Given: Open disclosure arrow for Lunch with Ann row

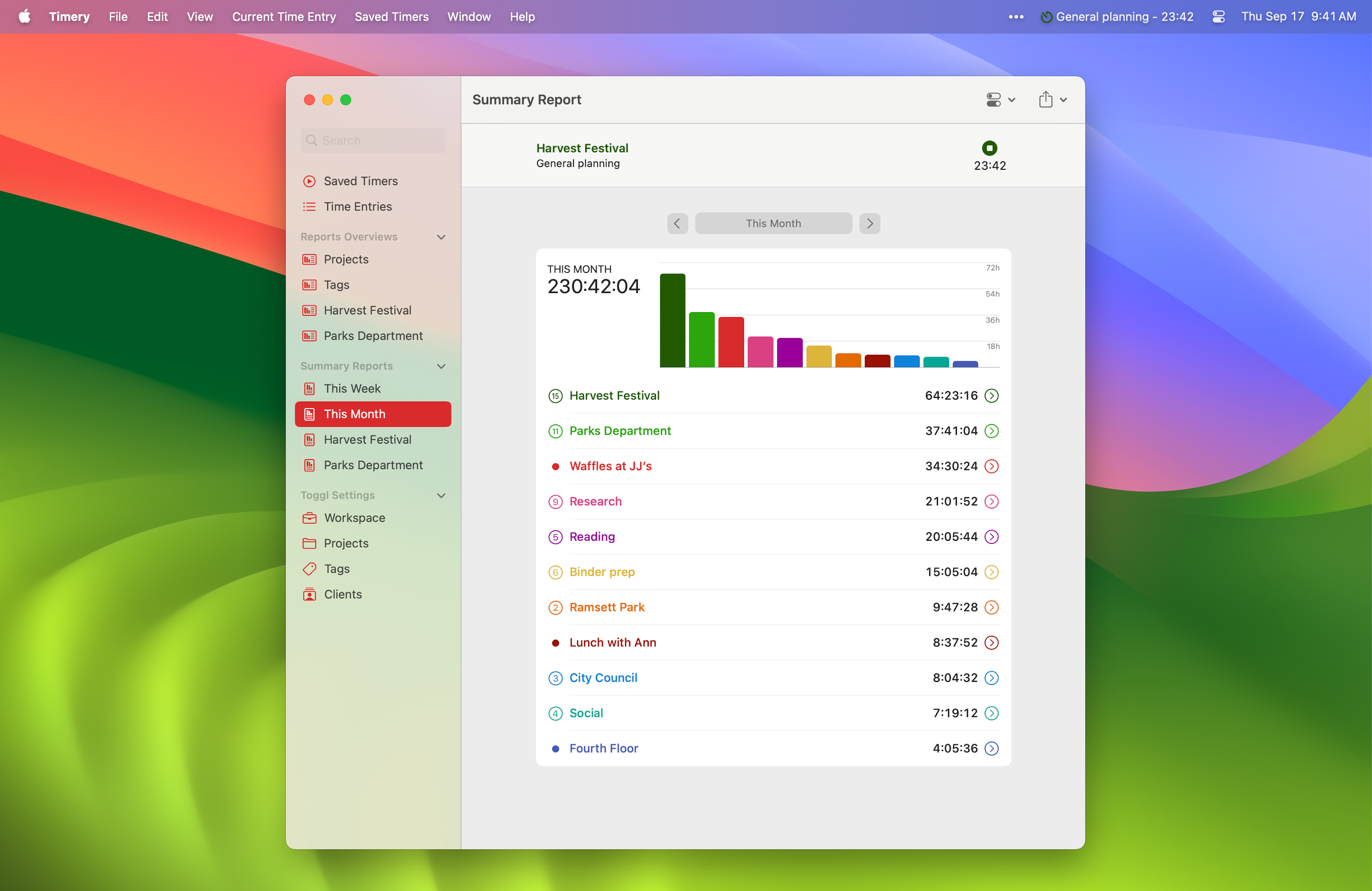Looking at the screenshot, I should [x=991, y=642].
